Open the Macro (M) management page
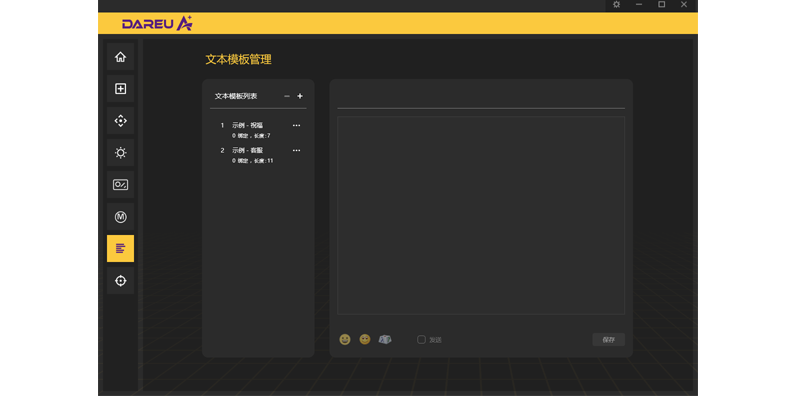The image size is (792, 396). [x=120, y=217]
